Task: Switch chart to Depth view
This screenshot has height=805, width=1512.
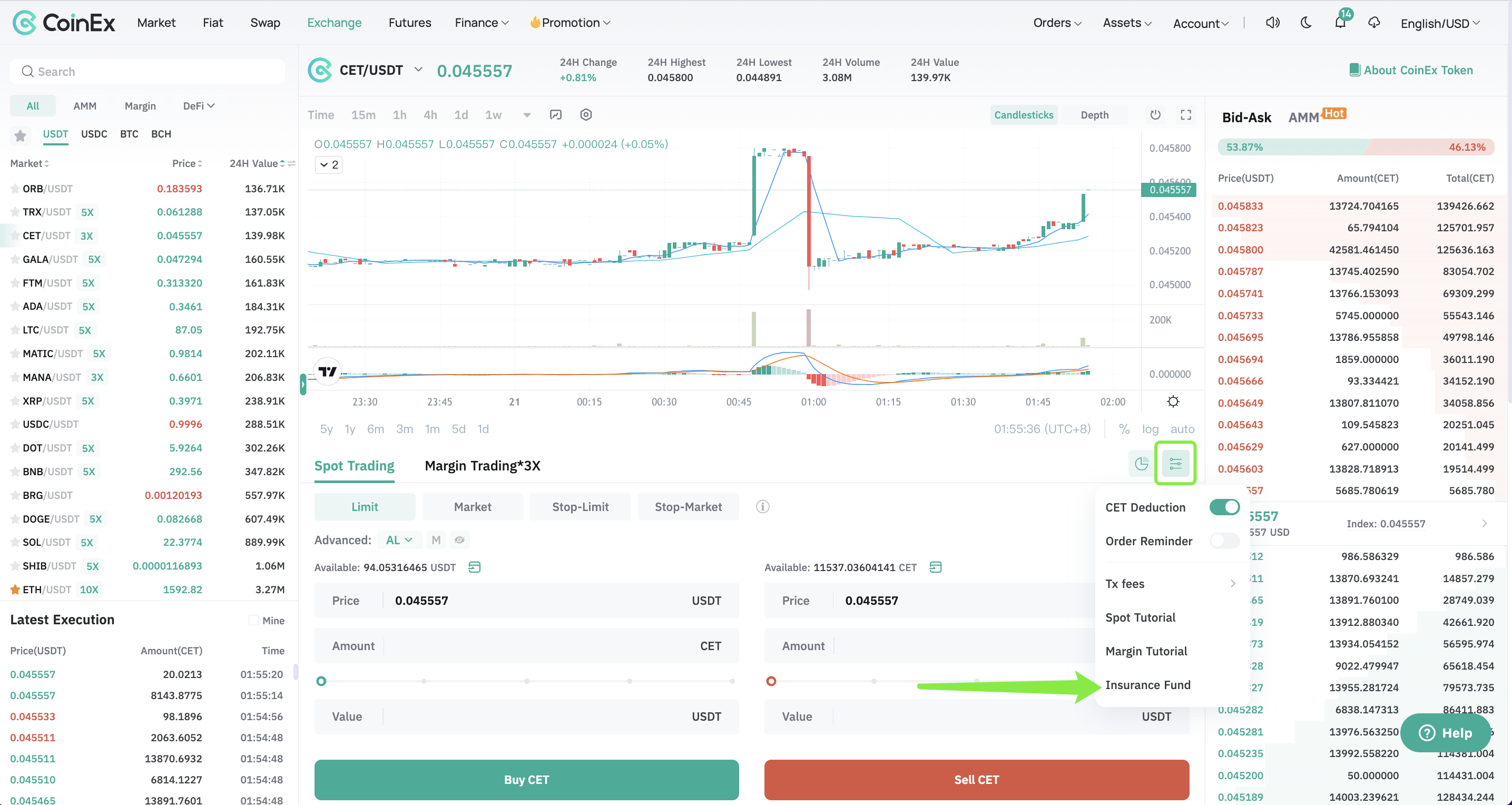Action: pyautogui.click(x=1095, y=115)
